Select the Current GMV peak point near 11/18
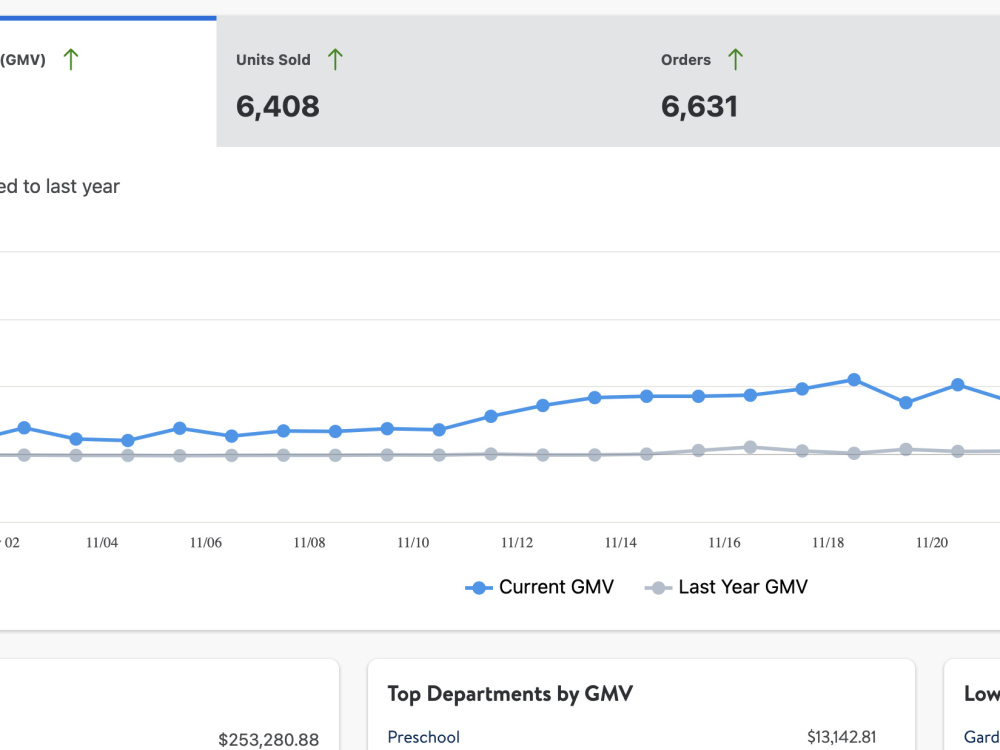Image resolution: width=1000 pixels, height=750 pixels. pyautogui.click(x=854, y=380)
